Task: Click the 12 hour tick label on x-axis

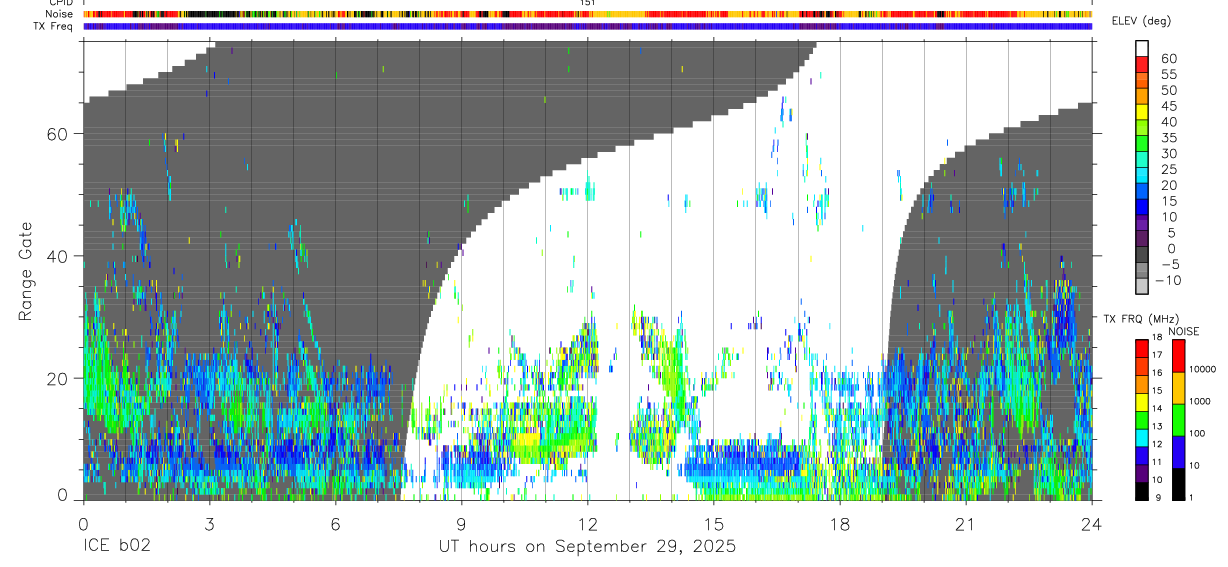Action: pyautogui.click(x=587, y=523)
